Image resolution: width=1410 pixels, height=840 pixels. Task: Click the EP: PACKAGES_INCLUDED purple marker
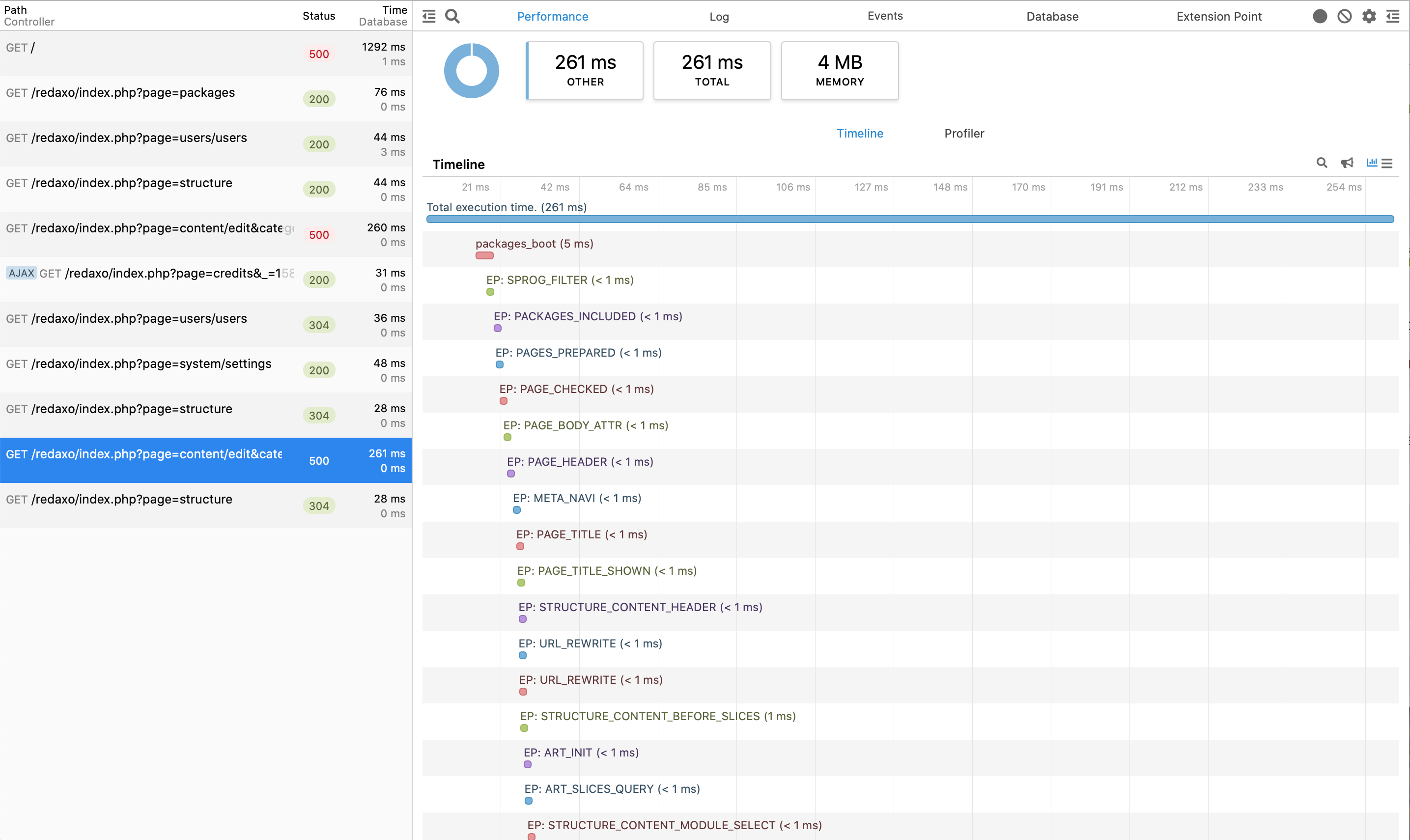498,328
